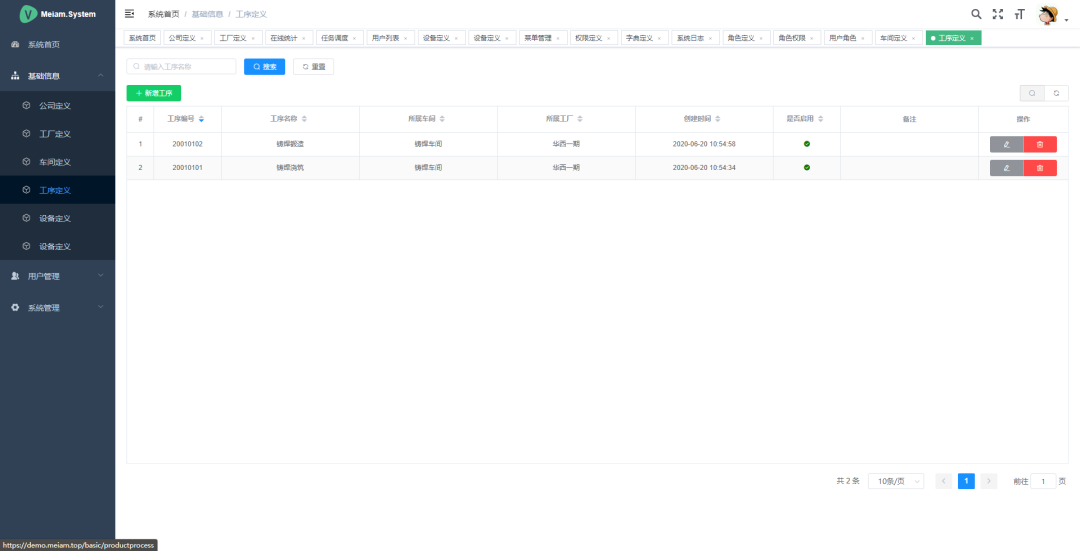1080x551 pixels.
Task: Open the user avatar menu
Action: [x=1051, y=15]
